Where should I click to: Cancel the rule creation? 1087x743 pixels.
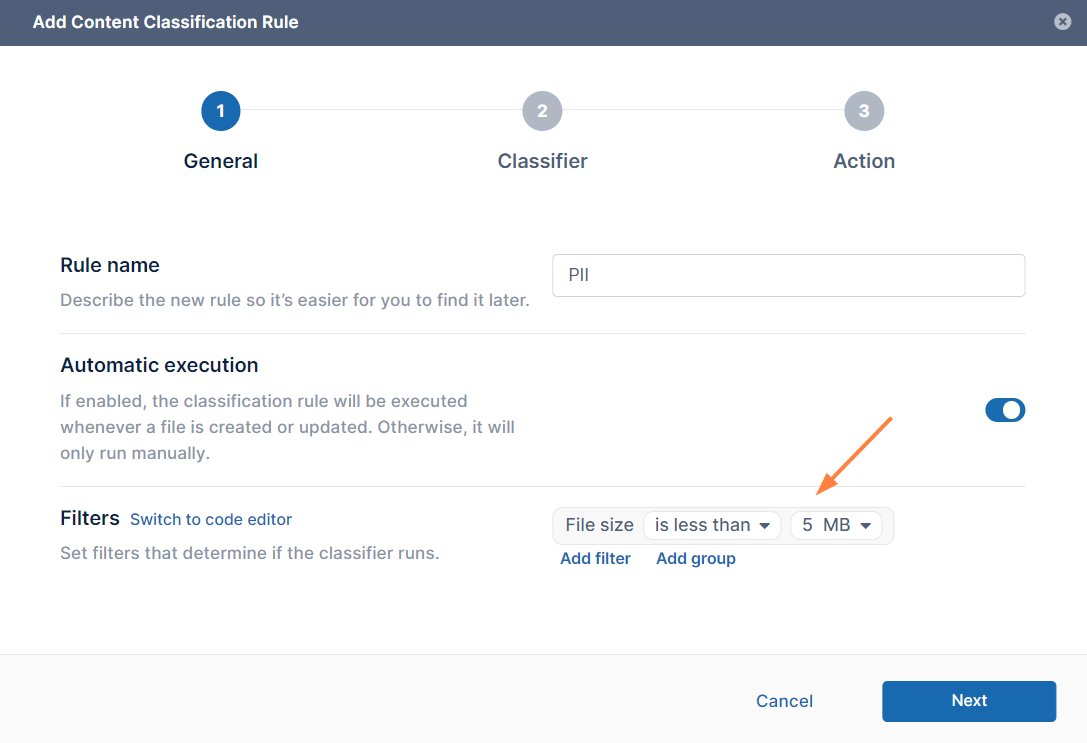[784, 701]
